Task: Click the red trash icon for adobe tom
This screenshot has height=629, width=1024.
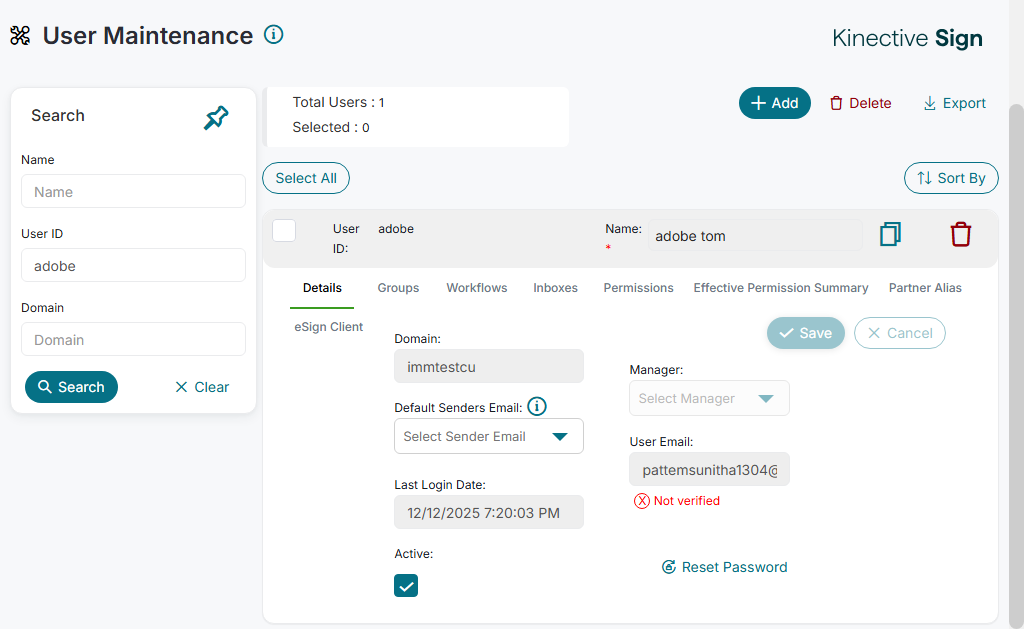Action: (960, 235)
